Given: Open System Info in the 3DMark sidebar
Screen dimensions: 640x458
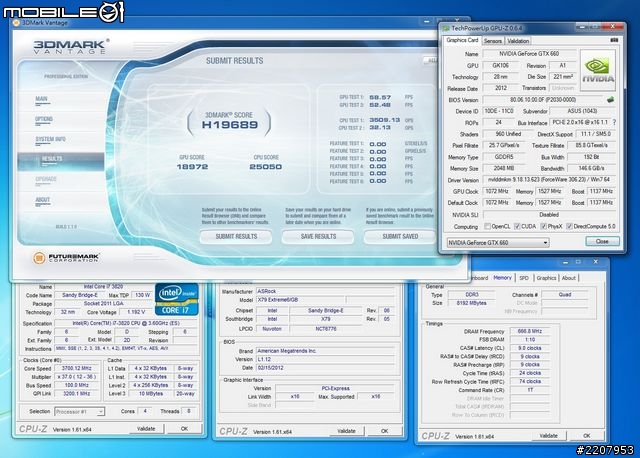Looking at the screenshot, I should [51, 139].
